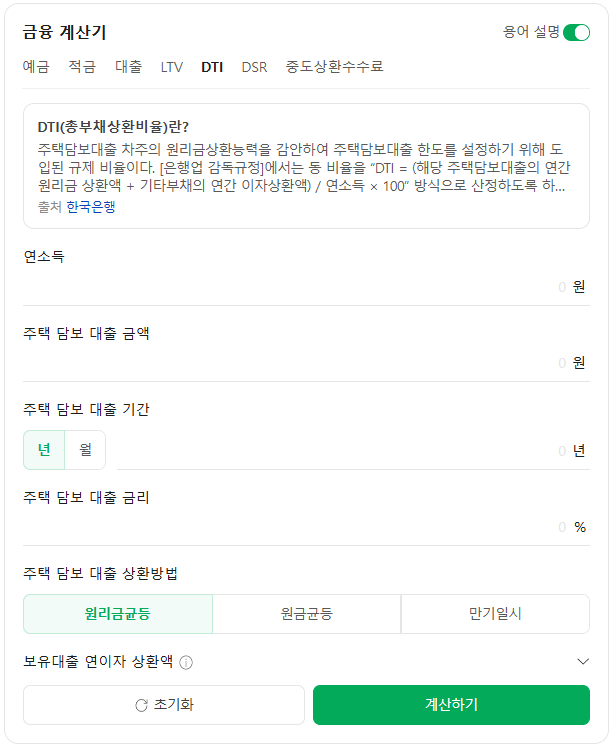
Task: Toggle the 용어 설명 switch
Action: (576, 32)
